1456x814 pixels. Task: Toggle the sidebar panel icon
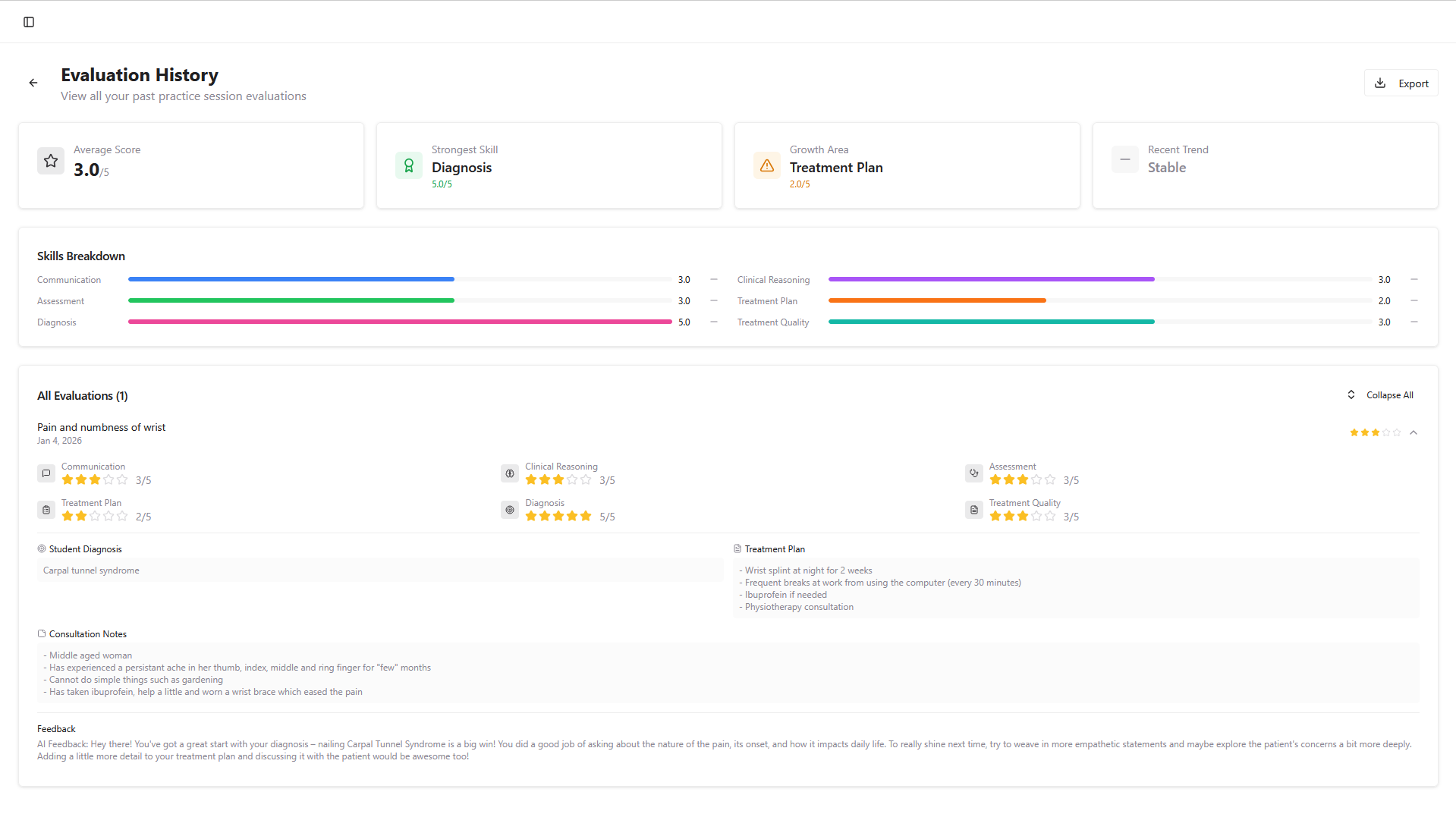[x=29, y=22]
